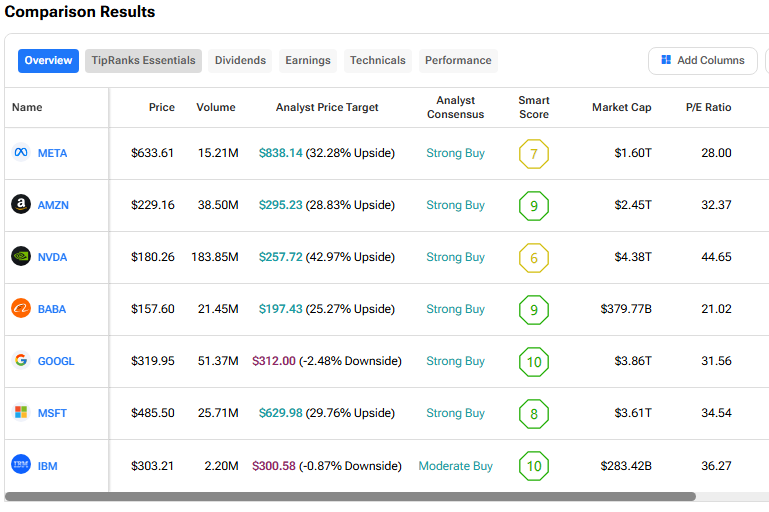
Task: Click the horizontal table scrollbar
Action: click(350, 496)
